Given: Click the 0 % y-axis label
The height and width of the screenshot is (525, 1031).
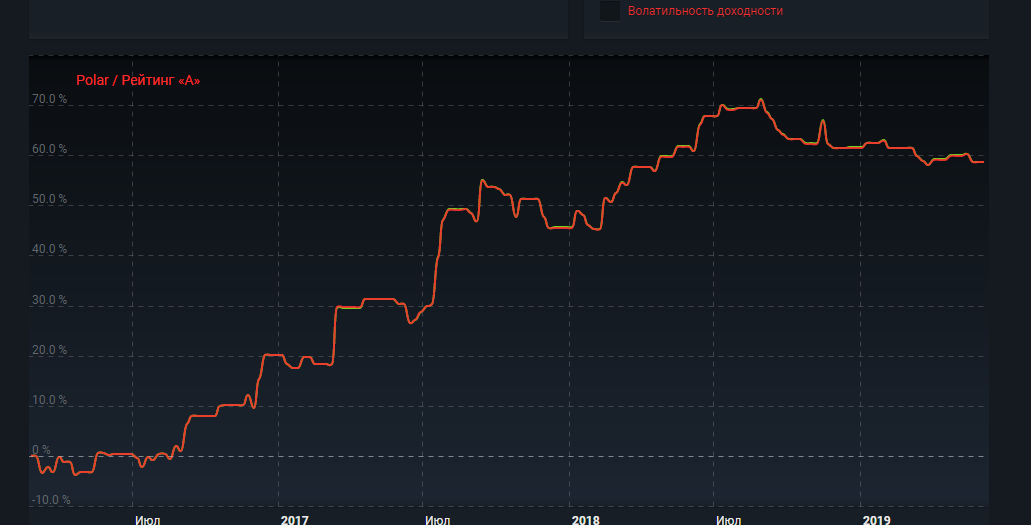Looking at the screenshot, I should (x=41, y=450).
